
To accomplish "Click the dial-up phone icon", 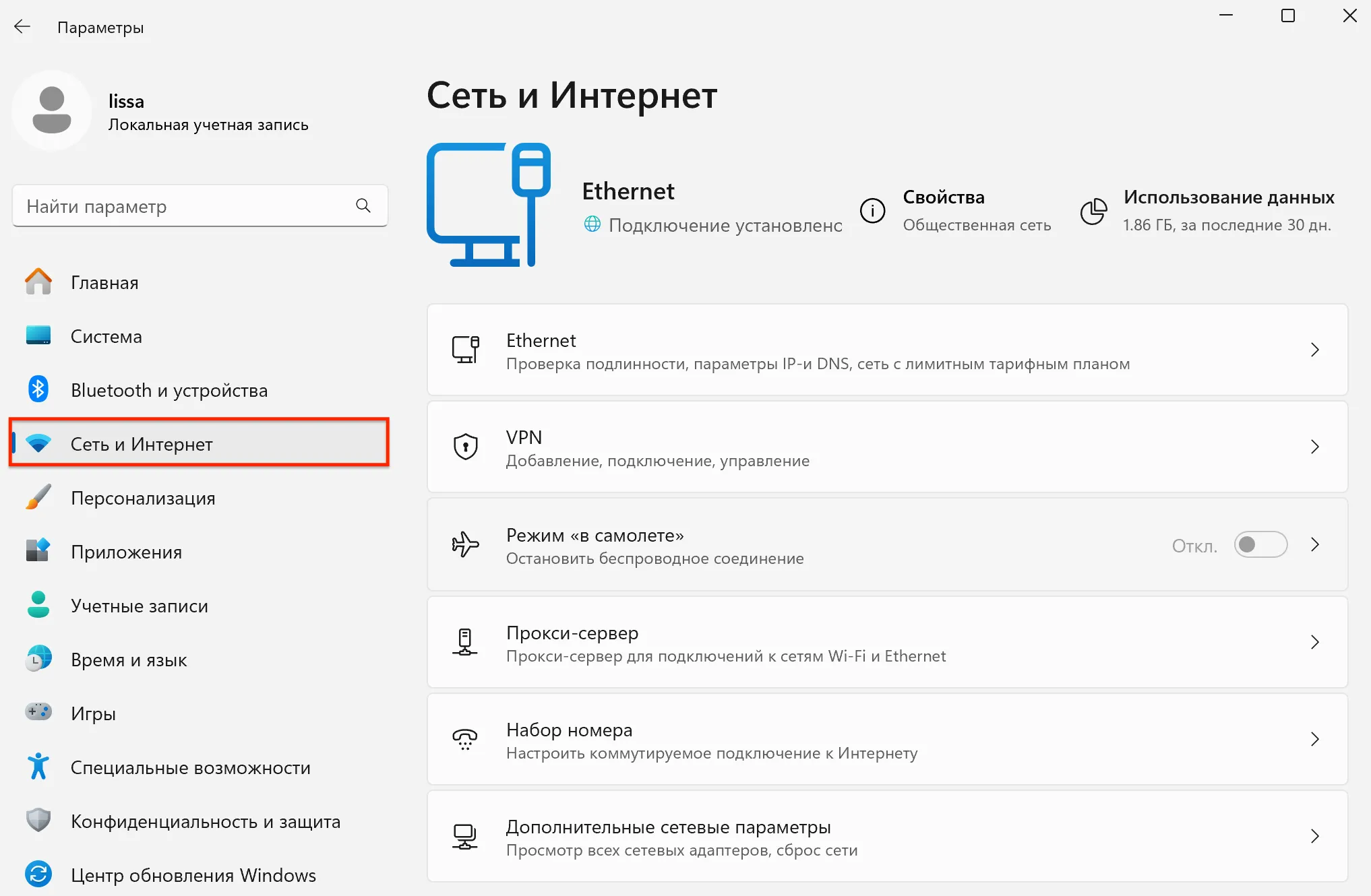I will (x=465, y=739).
